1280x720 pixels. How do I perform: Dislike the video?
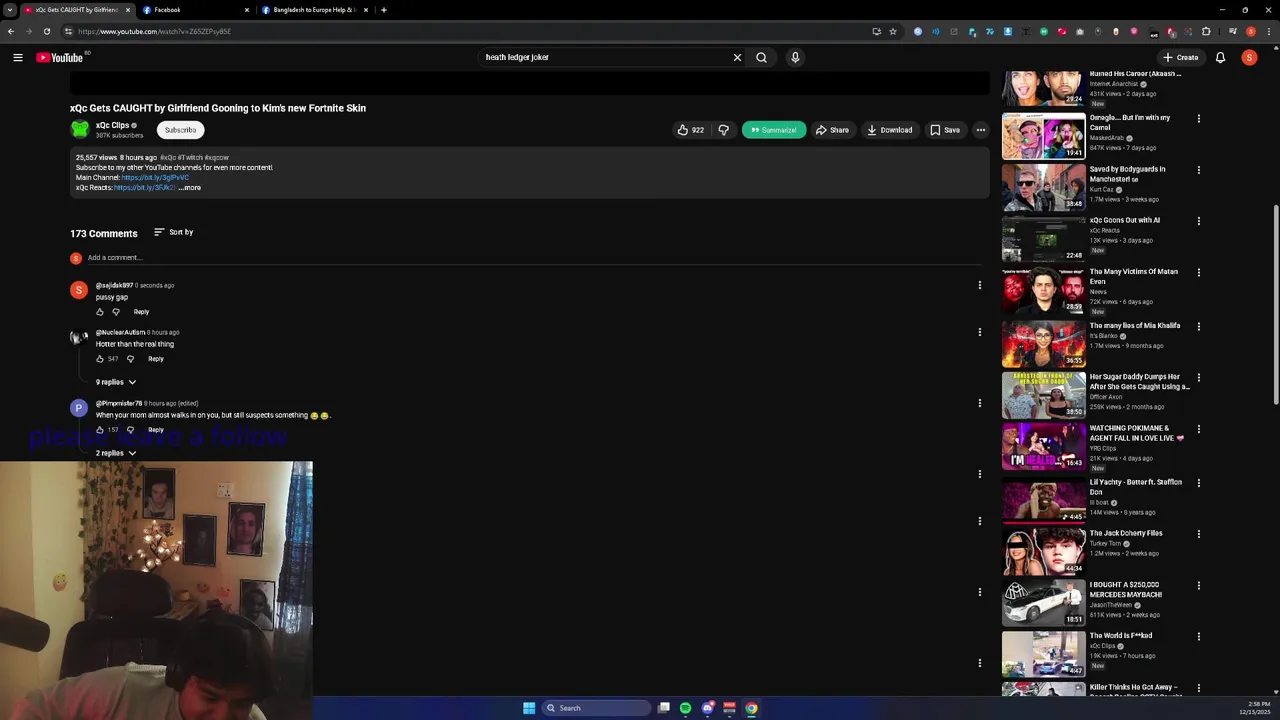pos(724,130)
